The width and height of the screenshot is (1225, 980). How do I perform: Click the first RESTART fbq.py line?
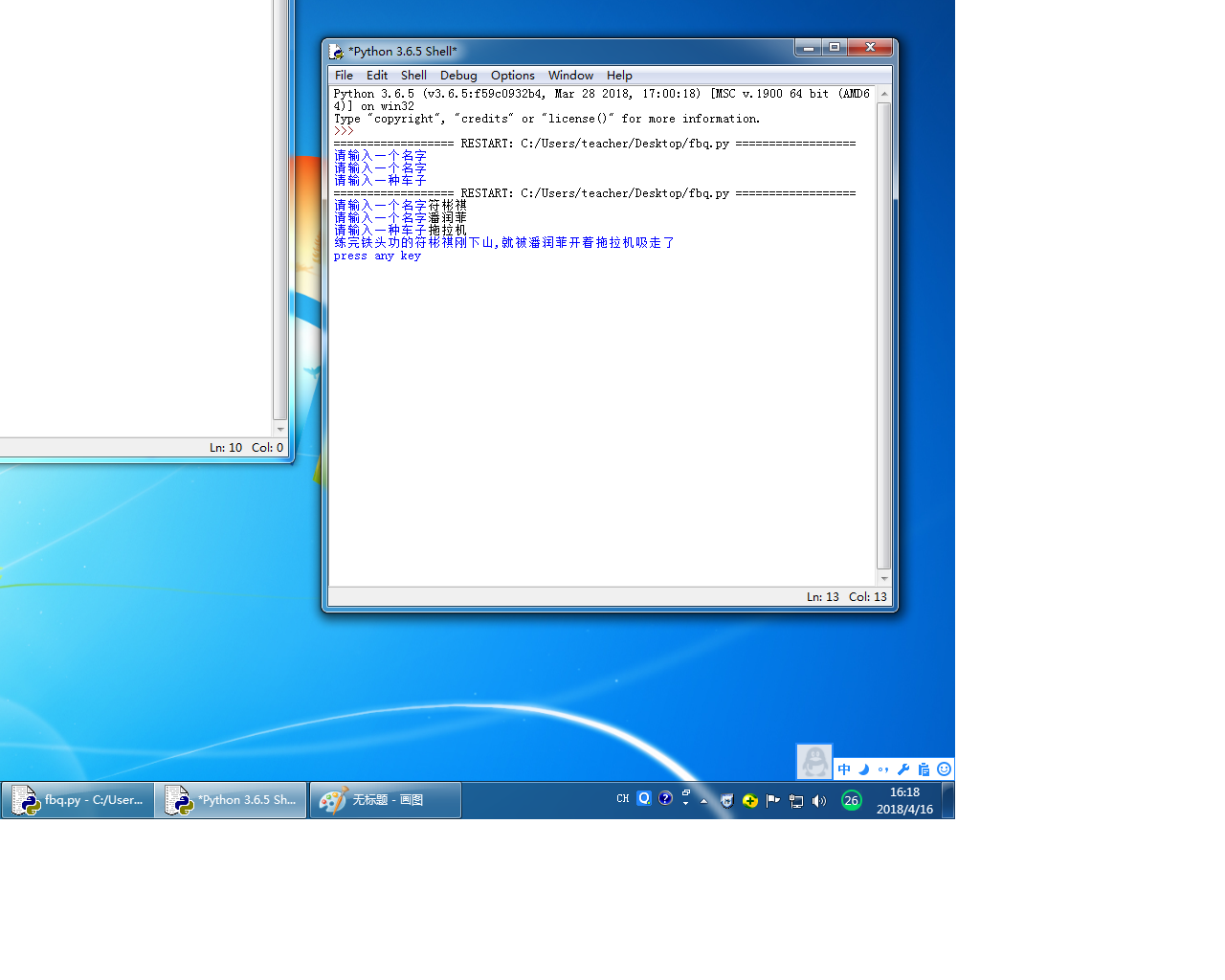[594, 144]
